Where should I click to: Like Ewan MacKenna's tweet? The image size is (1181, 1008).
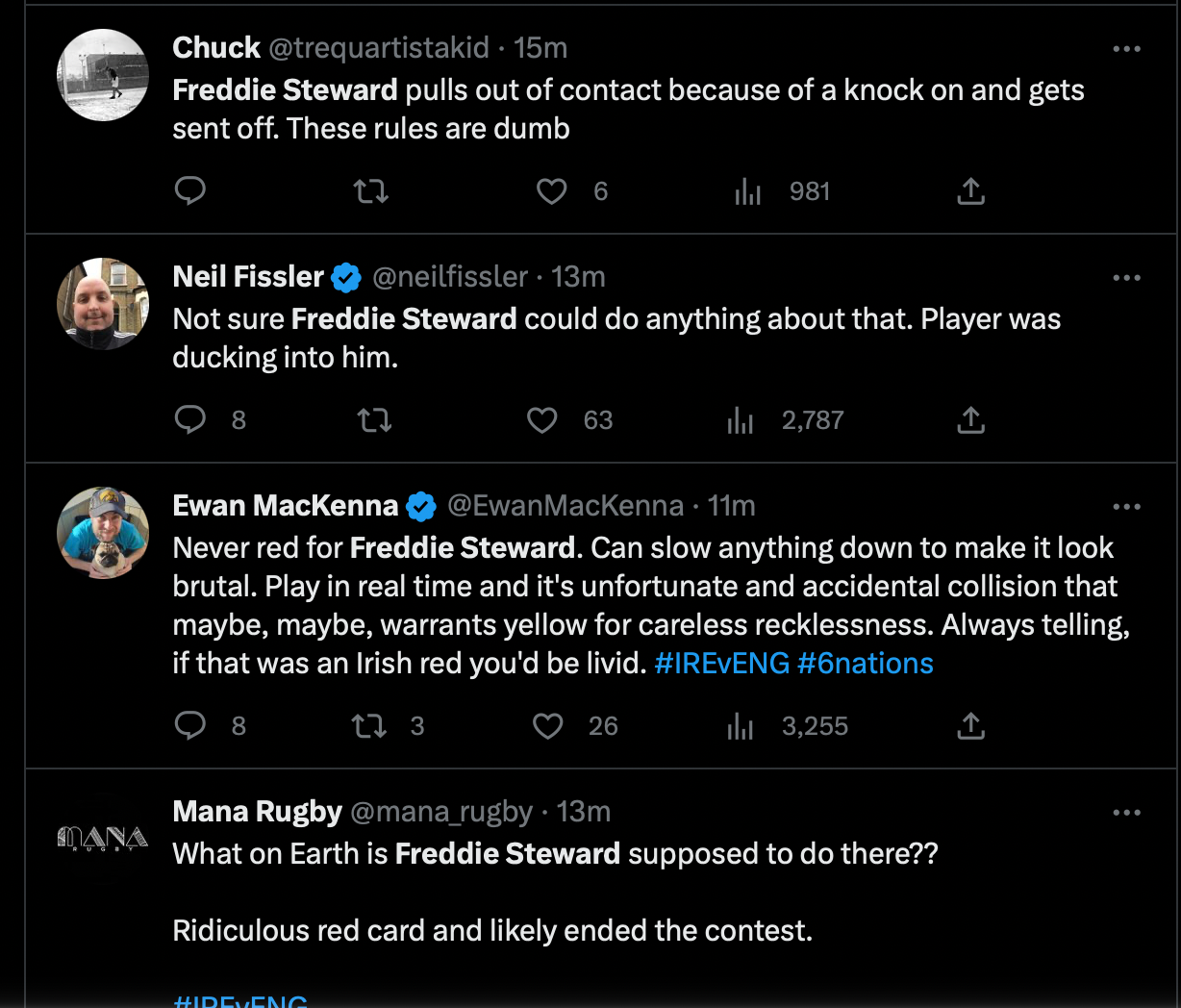point(547,726)
